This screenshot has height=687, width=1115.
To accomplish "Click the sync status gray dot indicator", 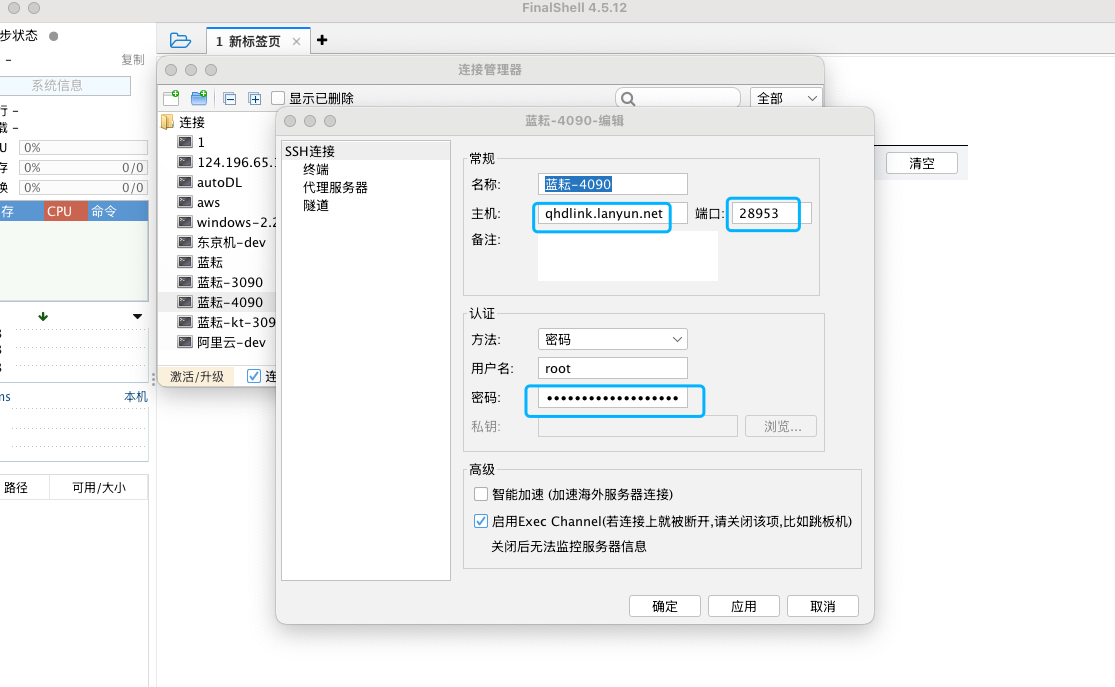I will pyautogui.click(x=53, y=36).
